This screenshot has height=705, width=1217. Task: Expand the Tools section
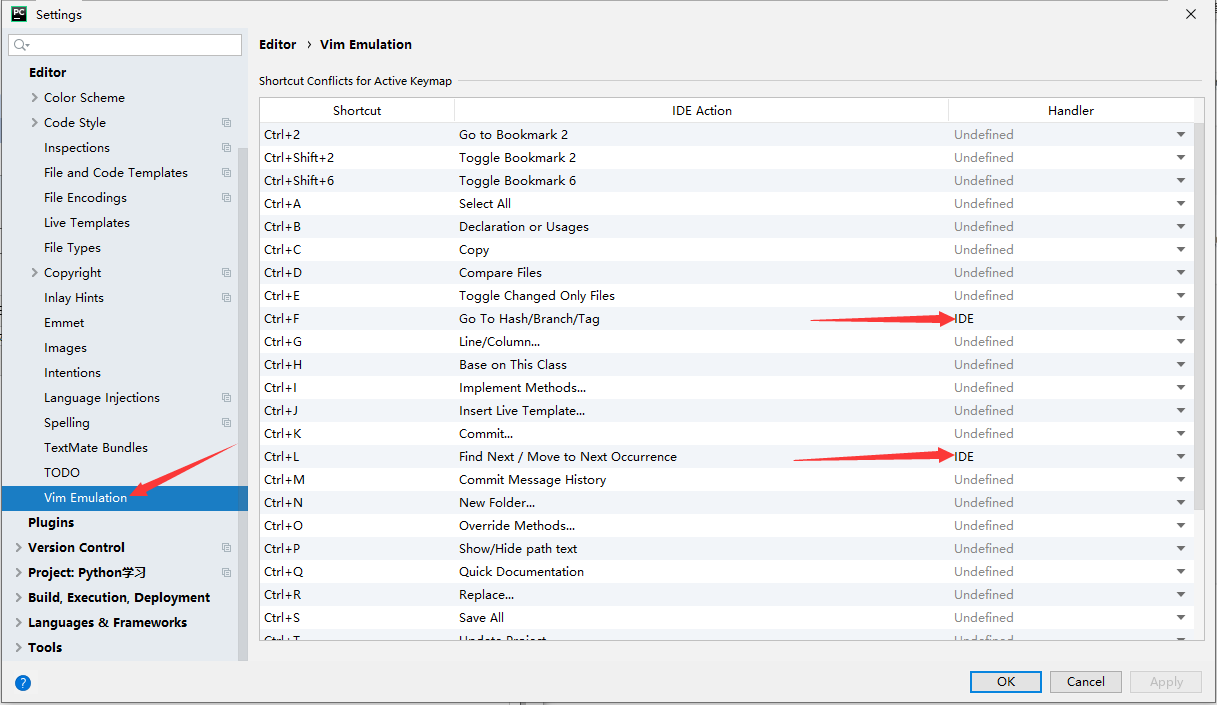(x=19, y=648)
